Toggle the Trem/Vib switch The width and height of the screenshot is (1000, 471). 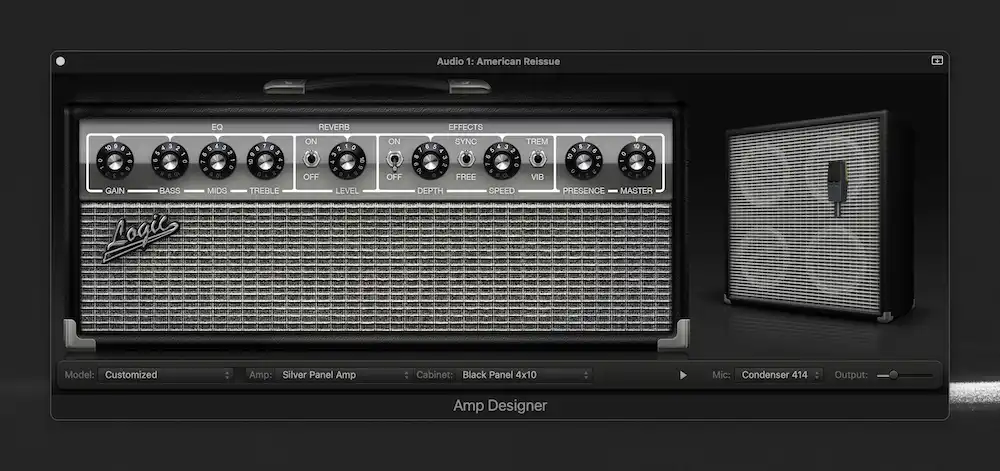click(x=538, y=159)
